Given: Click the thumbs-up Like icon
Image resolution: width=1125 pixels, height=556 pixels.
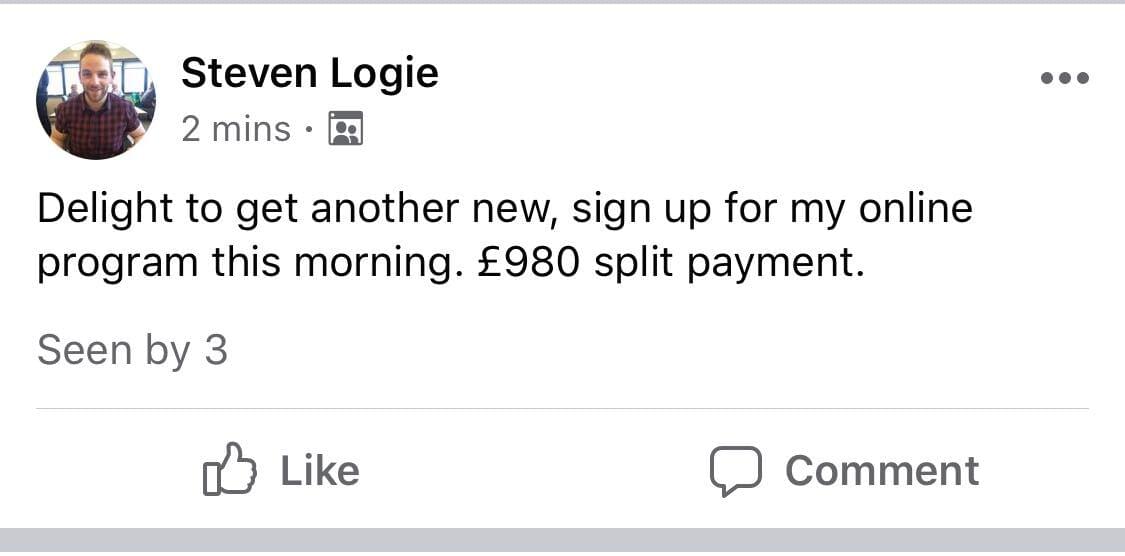Looking at the screenshot, I should pyautogui.click(x=229, y=471).
